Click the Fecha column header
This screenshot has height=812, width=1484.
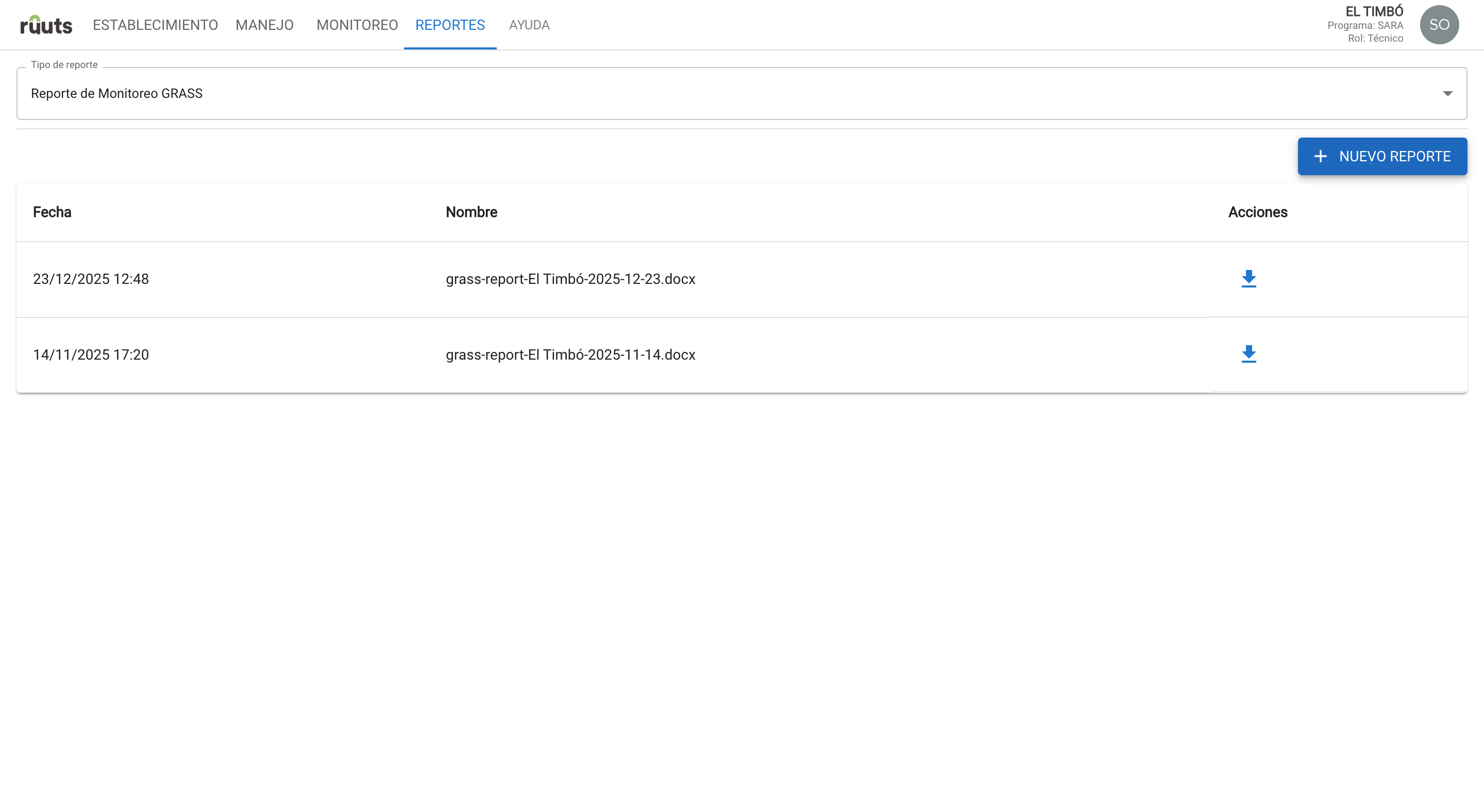pos(52,212)
